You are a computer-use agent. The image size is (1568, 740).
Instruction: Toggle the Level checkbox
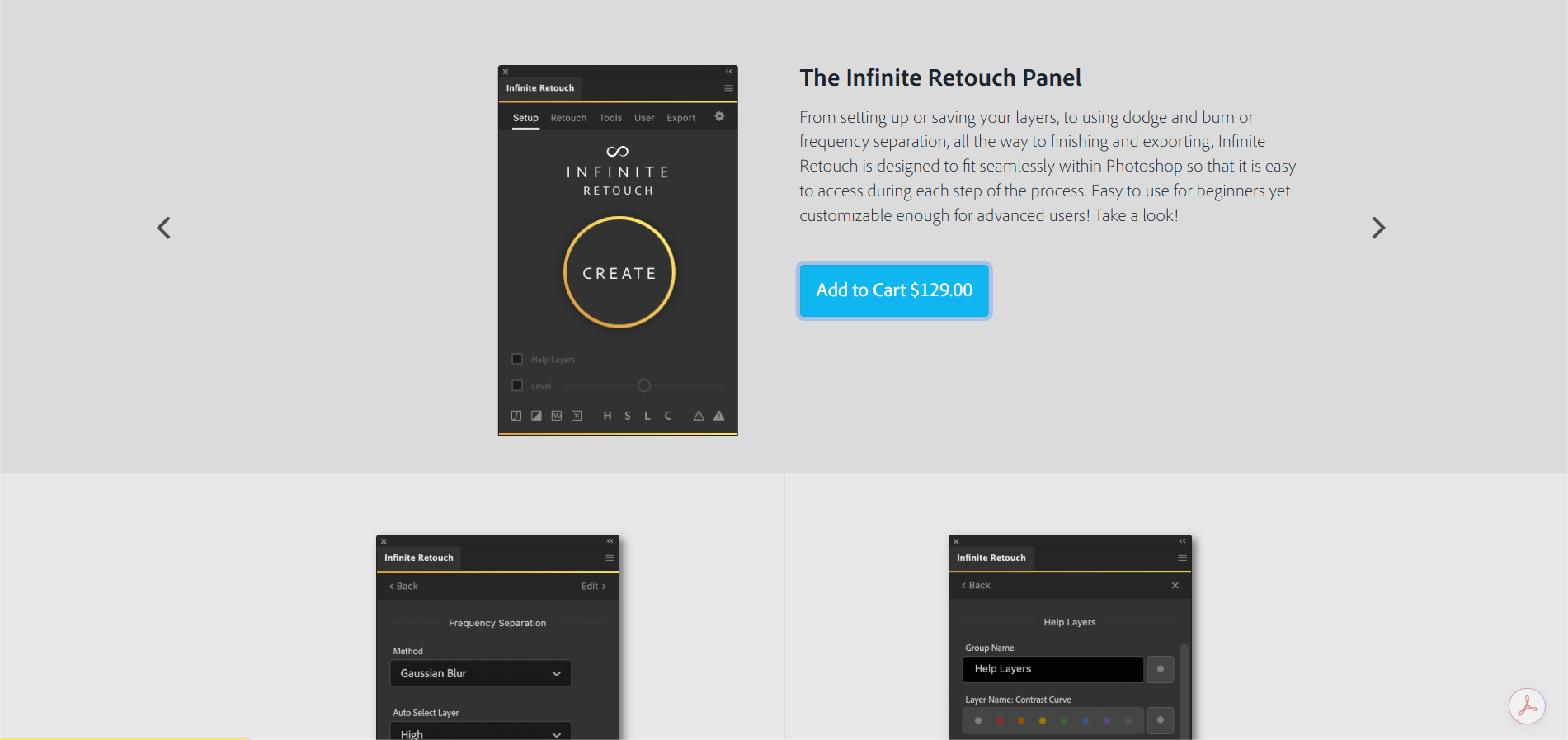point(517,385)
